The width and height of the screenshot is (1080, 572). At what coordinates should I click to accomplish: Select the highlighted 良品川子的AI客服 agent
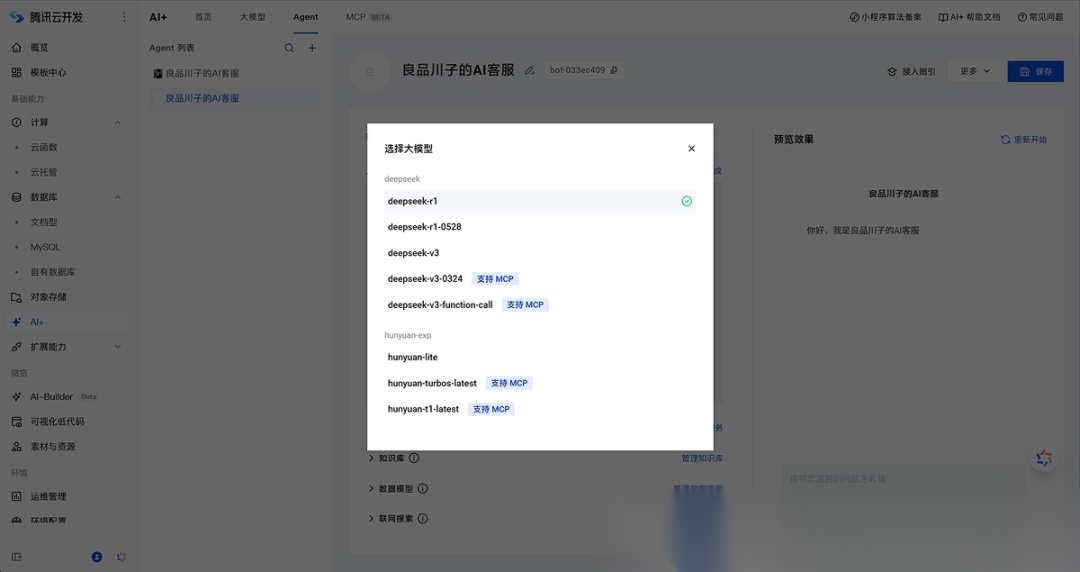click(x=235, y=99)
